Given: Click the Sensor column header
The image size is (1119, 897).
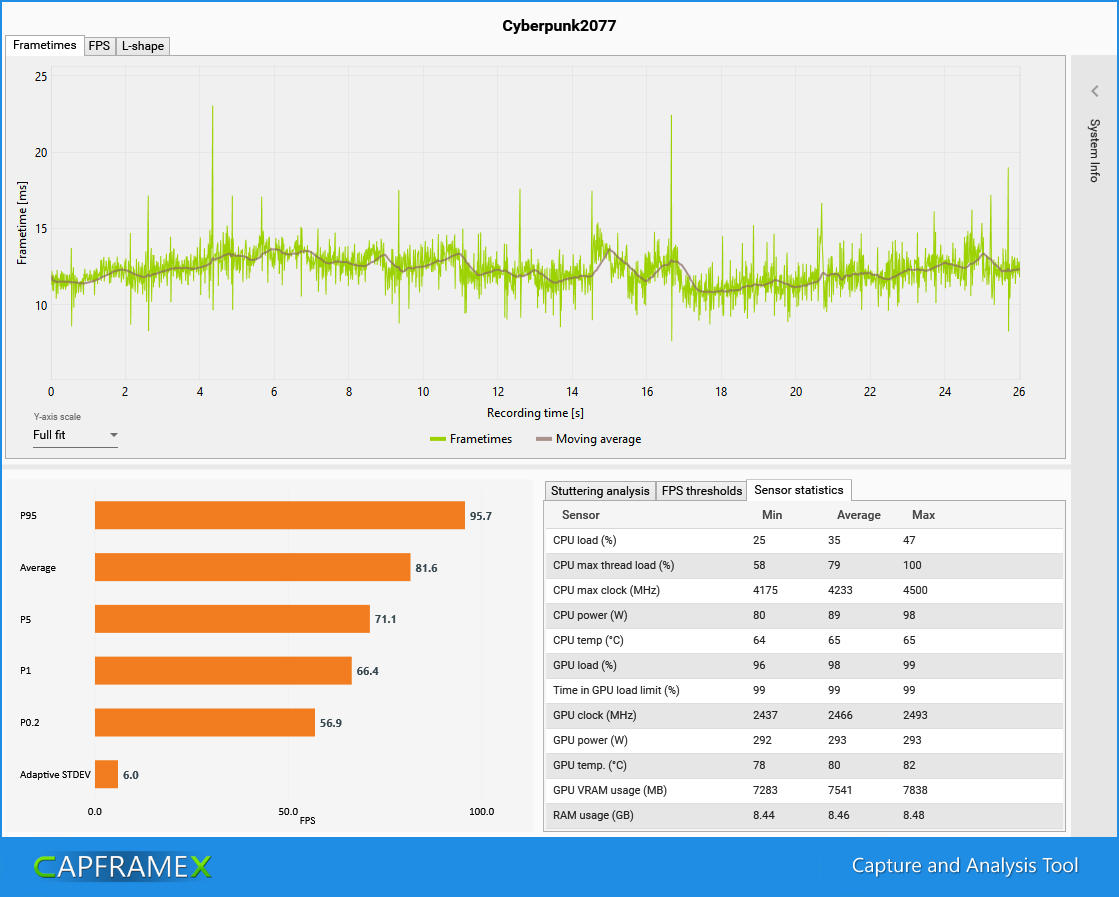Looking at the screenshot, I should [580, 515].
